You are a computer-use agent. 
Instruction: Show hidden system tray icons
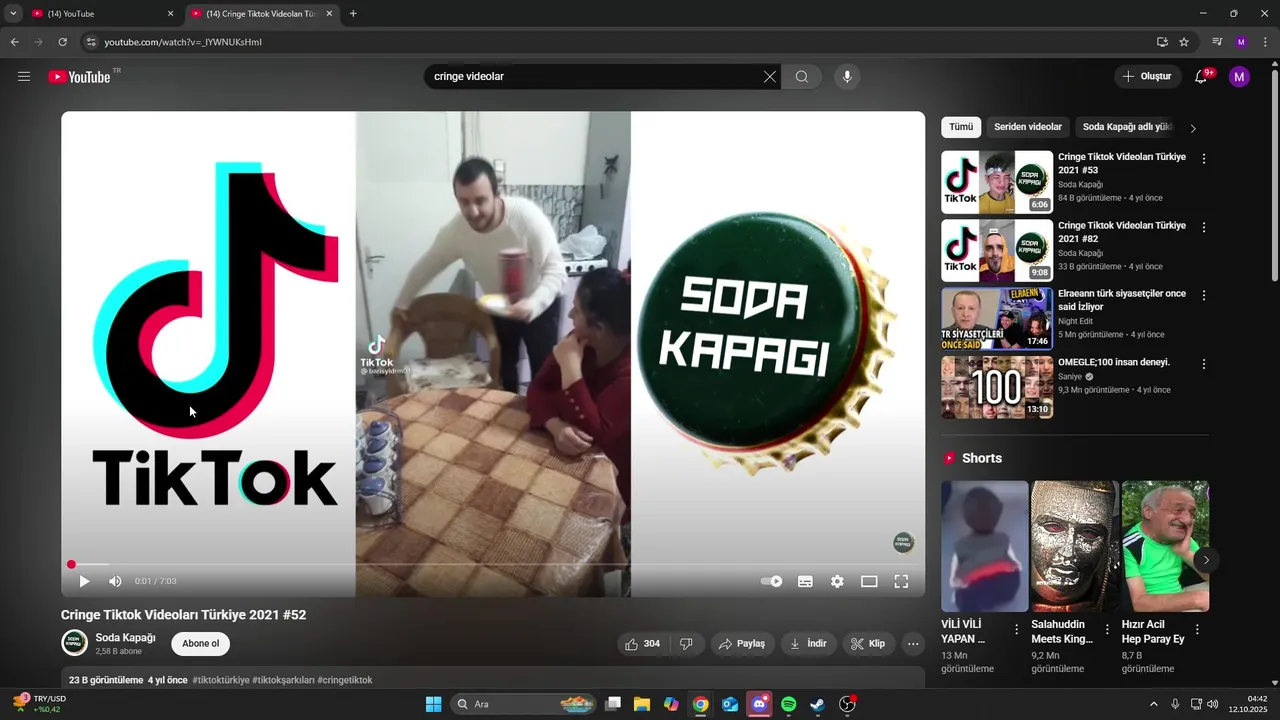coord(1153,704)
